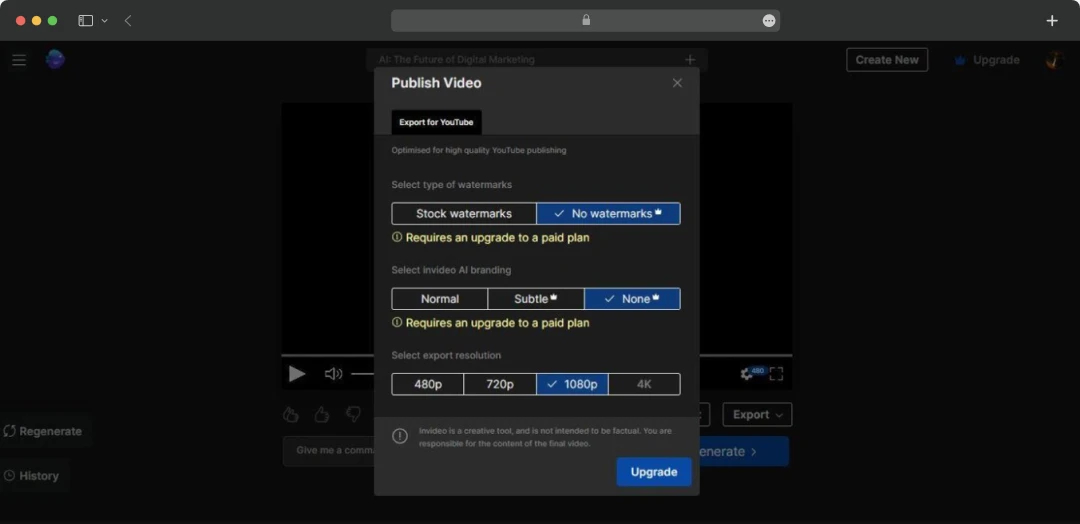Screen dimensions: 1080x524
Task: Click Upgrade with crown in header
Action: coord(986,60)
